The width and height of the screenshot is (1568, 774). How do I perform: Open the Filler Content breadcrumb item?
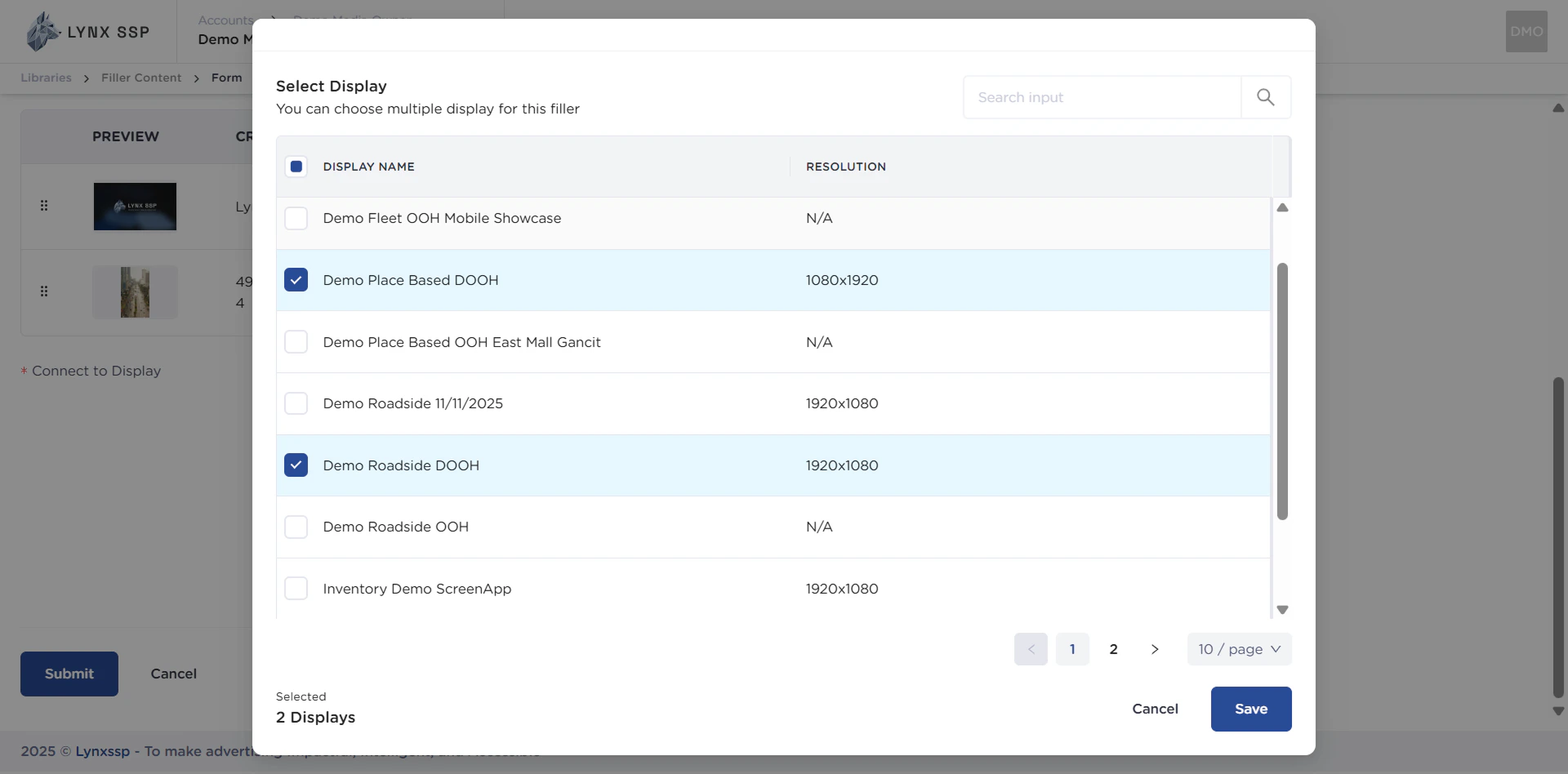(140, 78)
